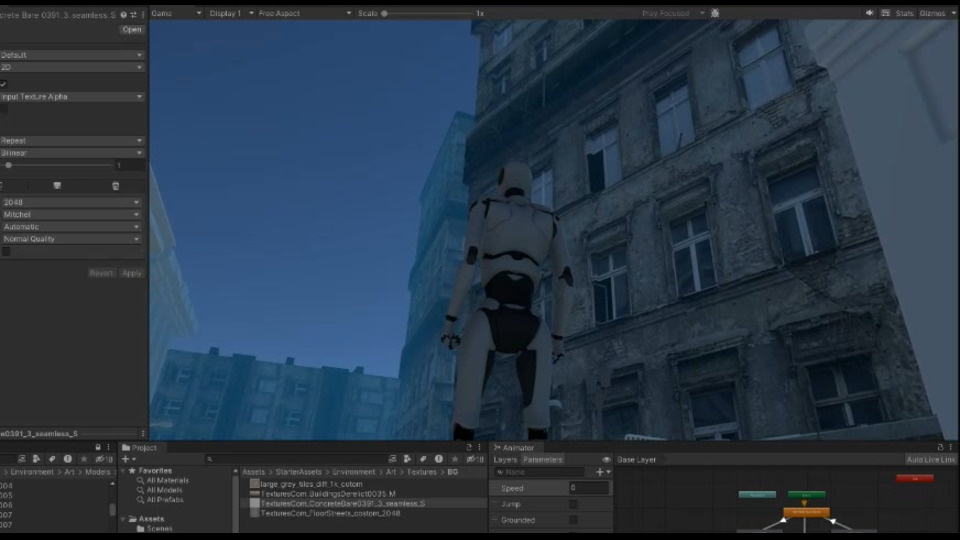Collapse the Assets tree folder

pos(123,519)
